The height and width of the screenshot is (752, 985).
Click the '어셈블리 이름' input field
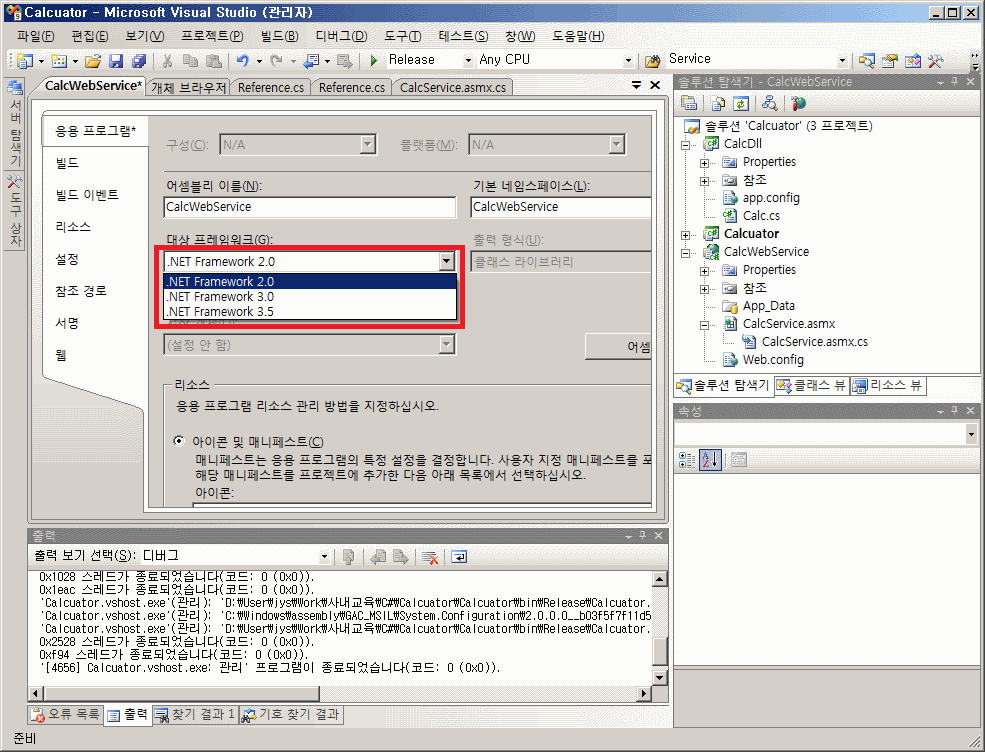point(310,207)
